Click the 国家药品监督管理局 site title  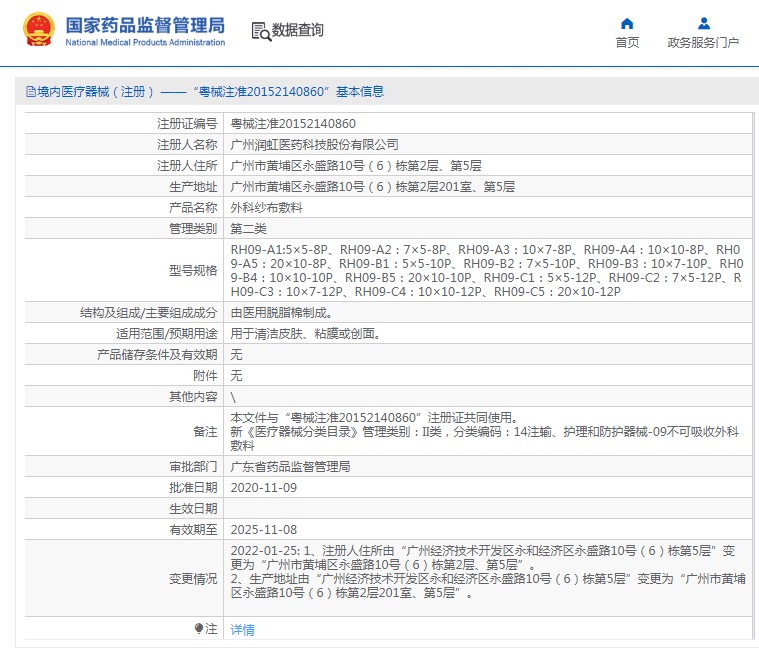[145, 25]
